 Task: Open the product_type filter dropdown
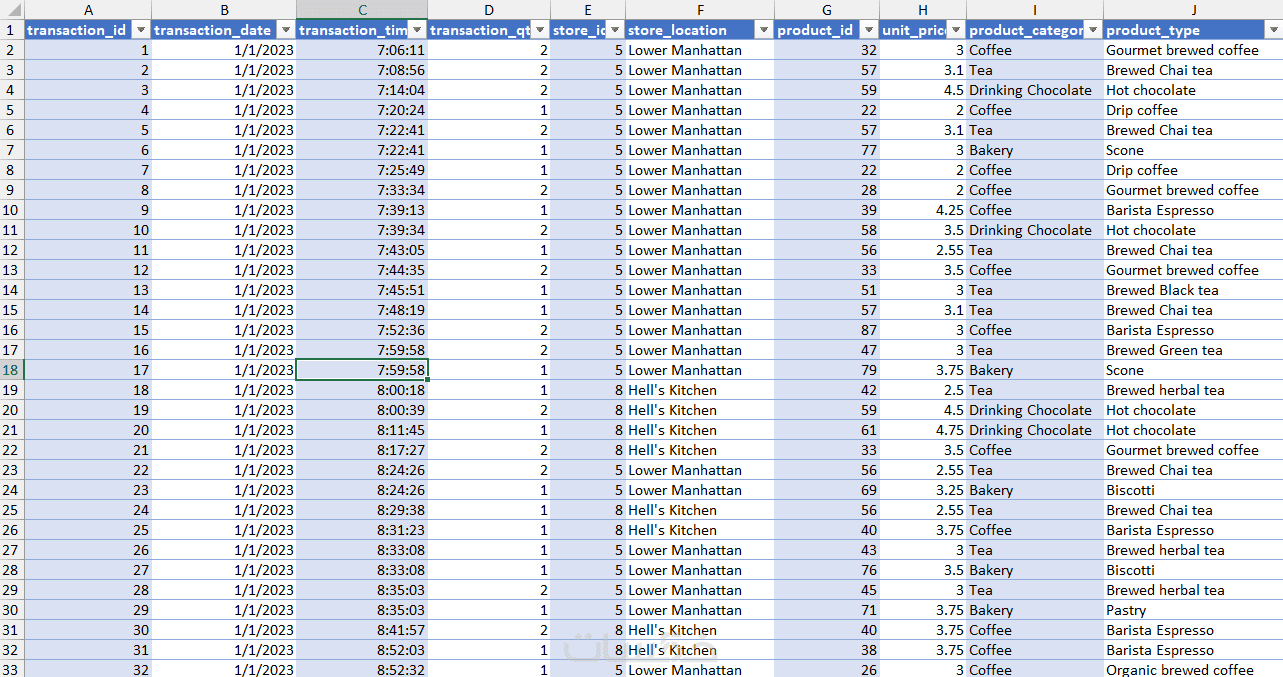point(1273,30)
